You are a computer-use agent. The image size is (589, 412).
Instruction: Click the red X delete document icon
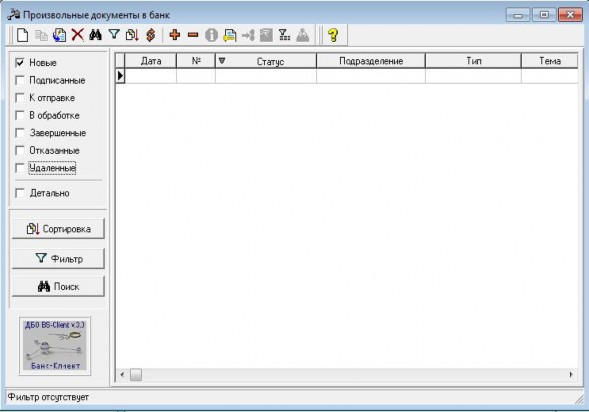point(78,35)
